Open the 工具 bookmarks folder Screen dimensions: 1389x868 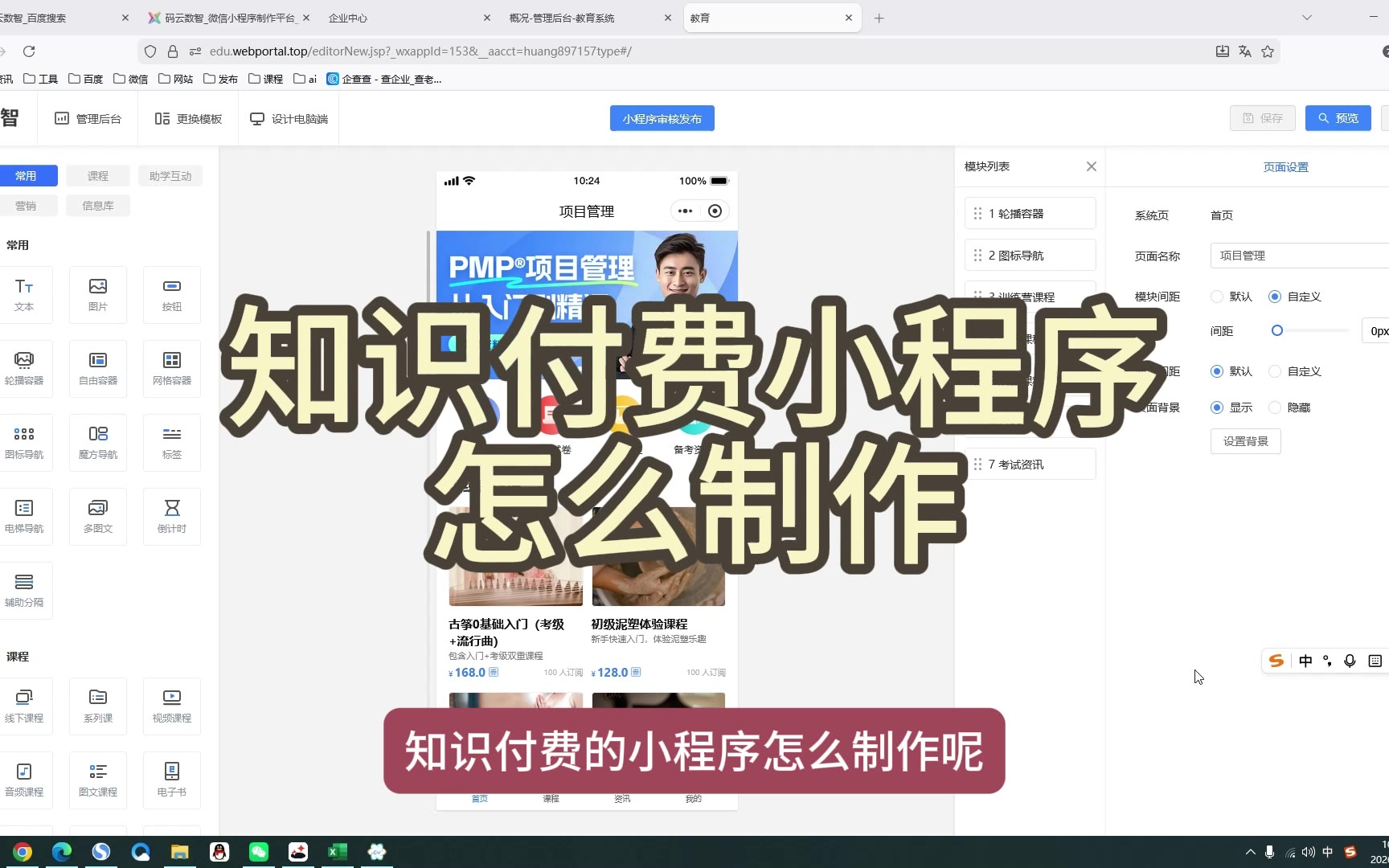tap(41, 79)
